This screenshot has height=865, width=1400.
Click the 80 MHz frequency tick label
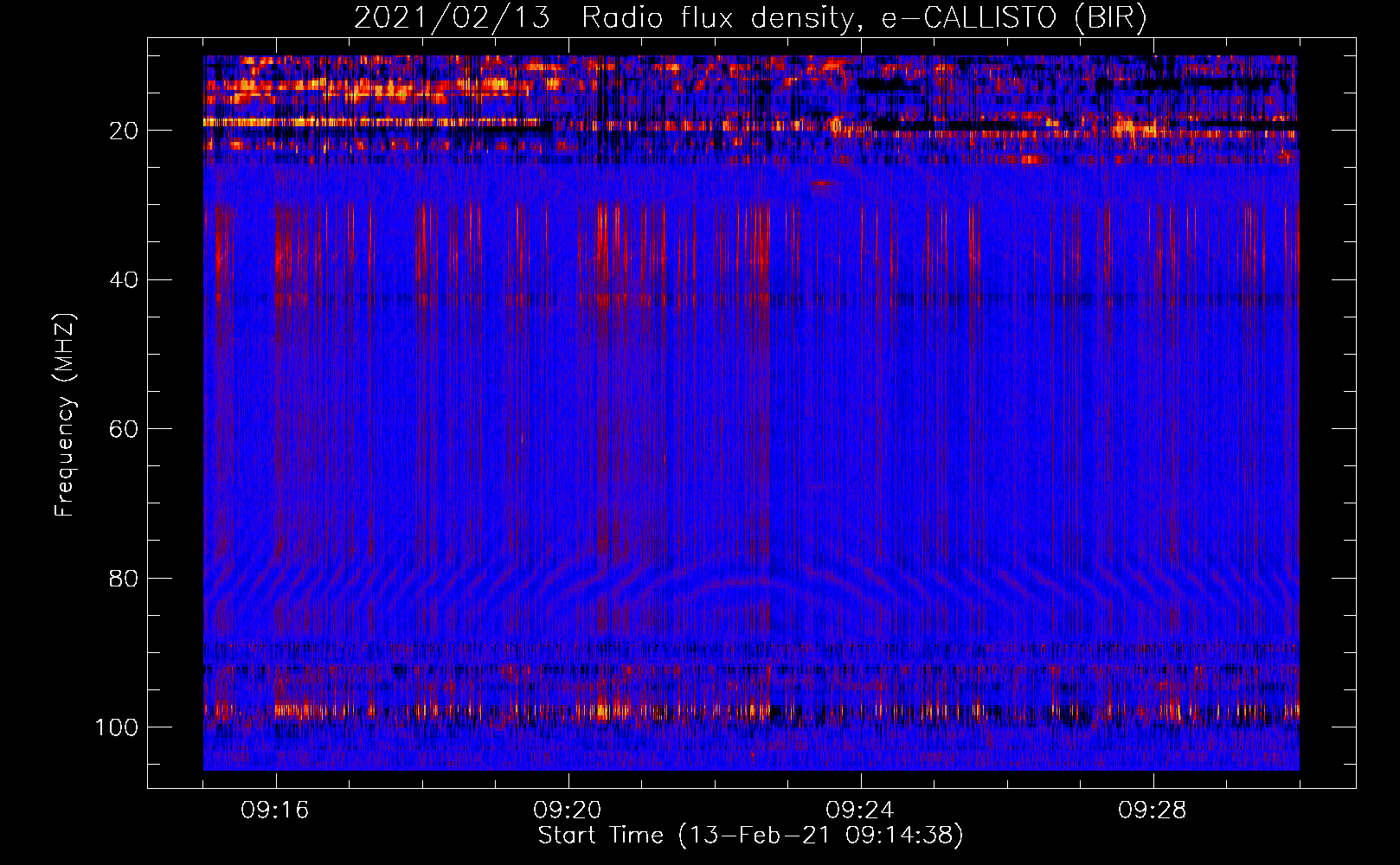tap(124, 578)
